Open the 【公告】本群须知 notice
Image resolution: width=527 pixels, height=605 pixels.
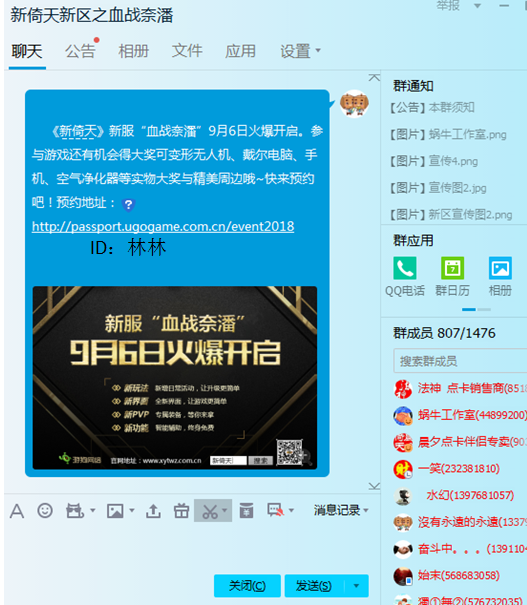click(x=431, y=107)
